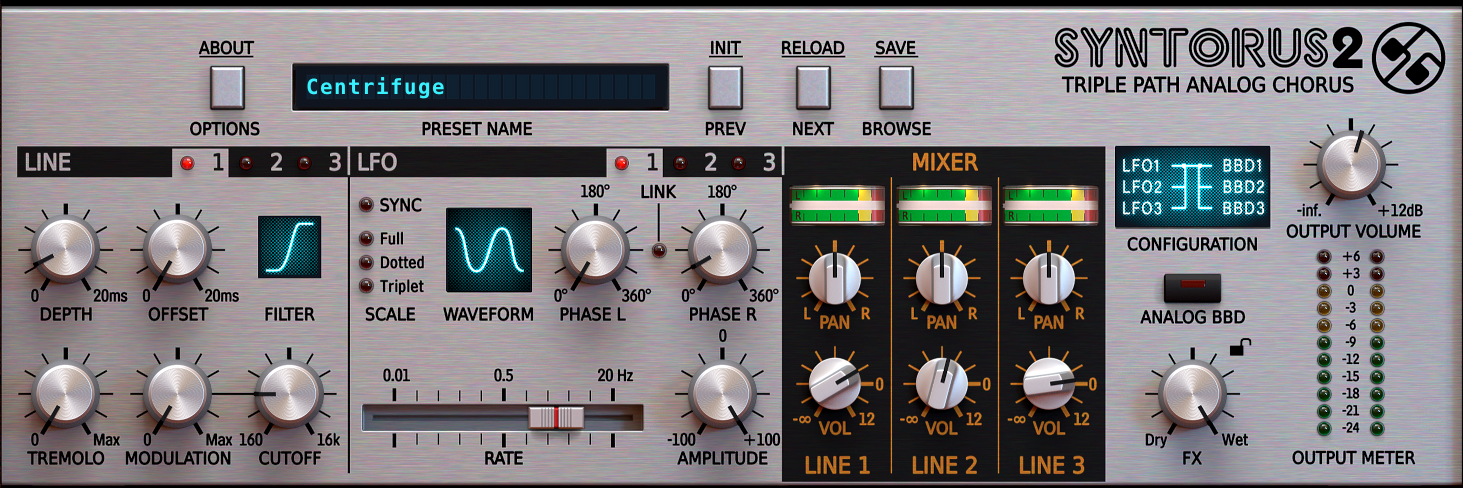1463x488 pixels.
Task: Select LINE tab 1
Action: click(x=201, y=162)
